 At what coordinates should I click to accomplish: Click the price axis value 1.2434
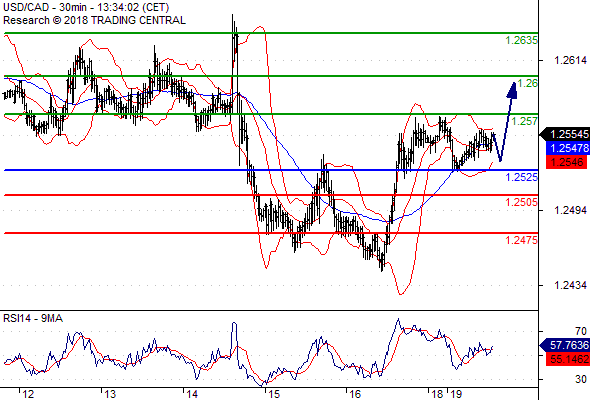pos(570,285)
